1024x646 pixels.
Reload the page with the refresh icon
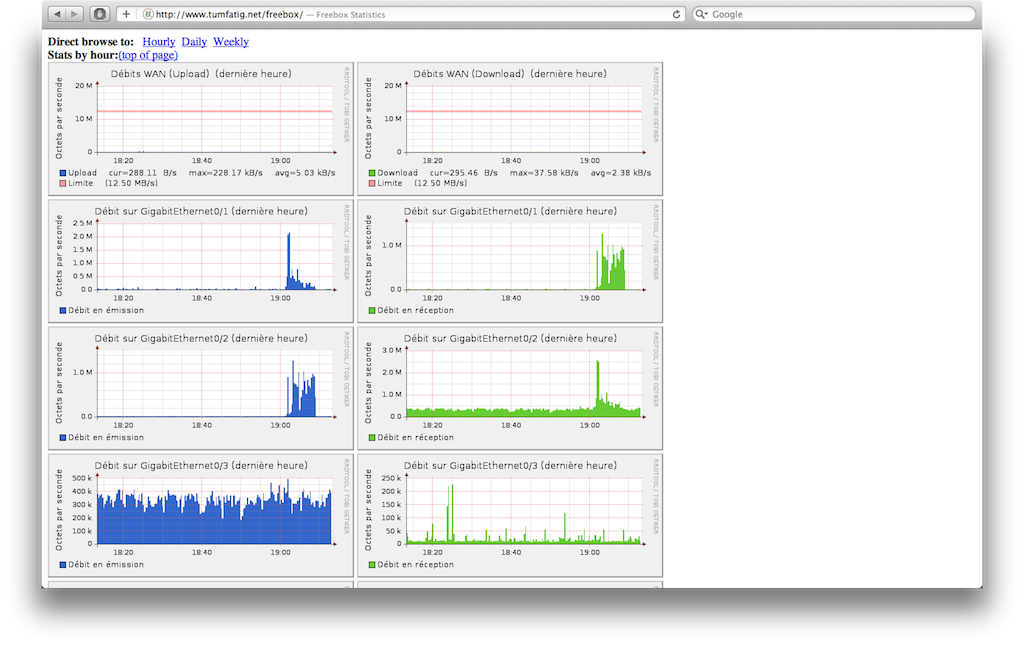click(x=677, y=14)
